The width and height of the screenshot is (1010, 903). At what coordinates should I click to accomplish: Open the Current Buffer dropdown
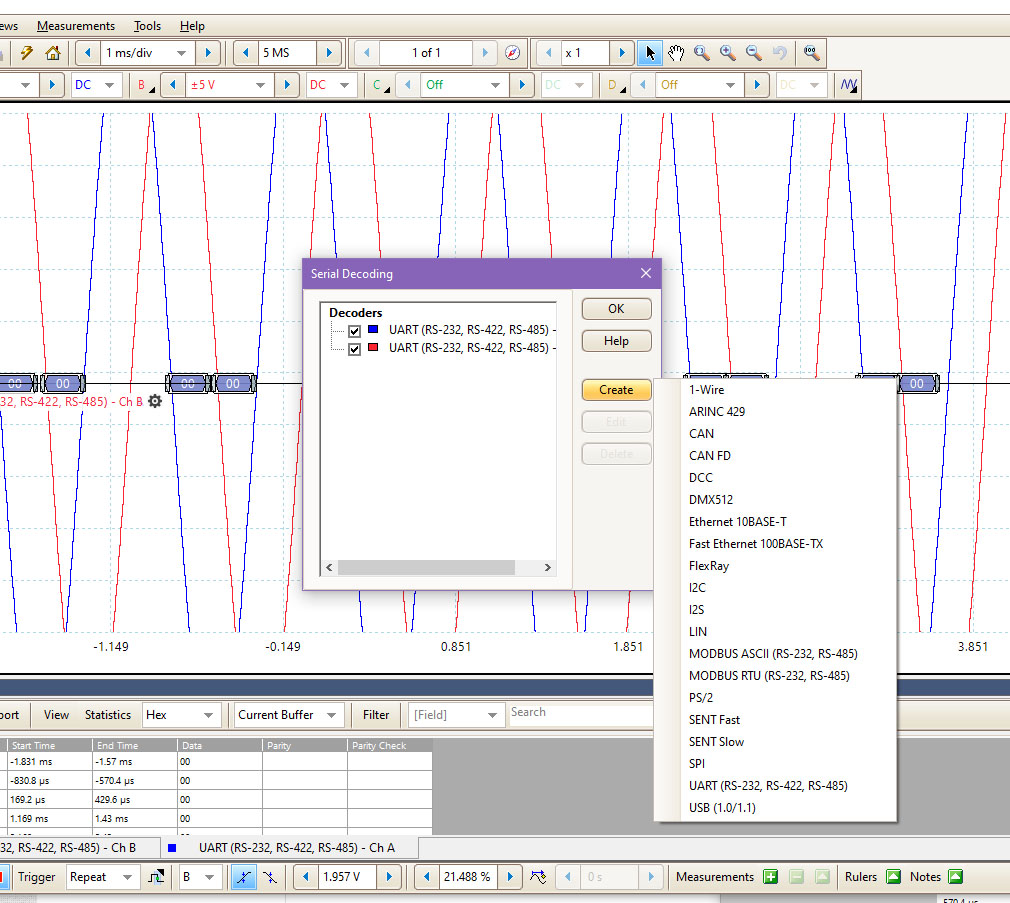(289, 715)
